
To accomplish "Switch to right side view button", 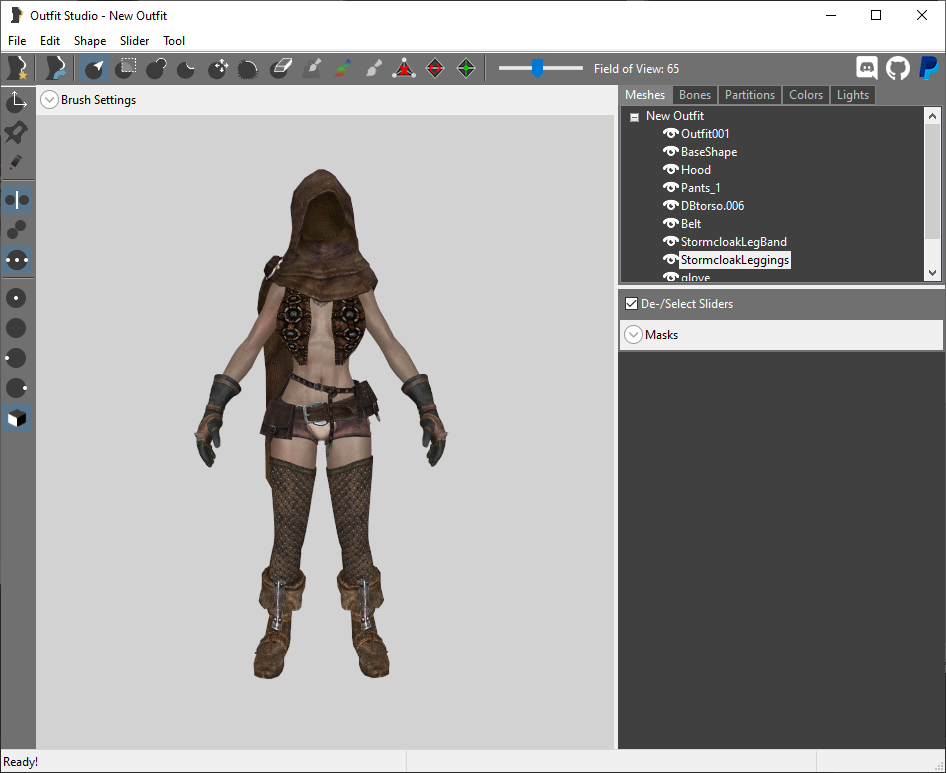I will pyautogui.click(x=16, y=388).
